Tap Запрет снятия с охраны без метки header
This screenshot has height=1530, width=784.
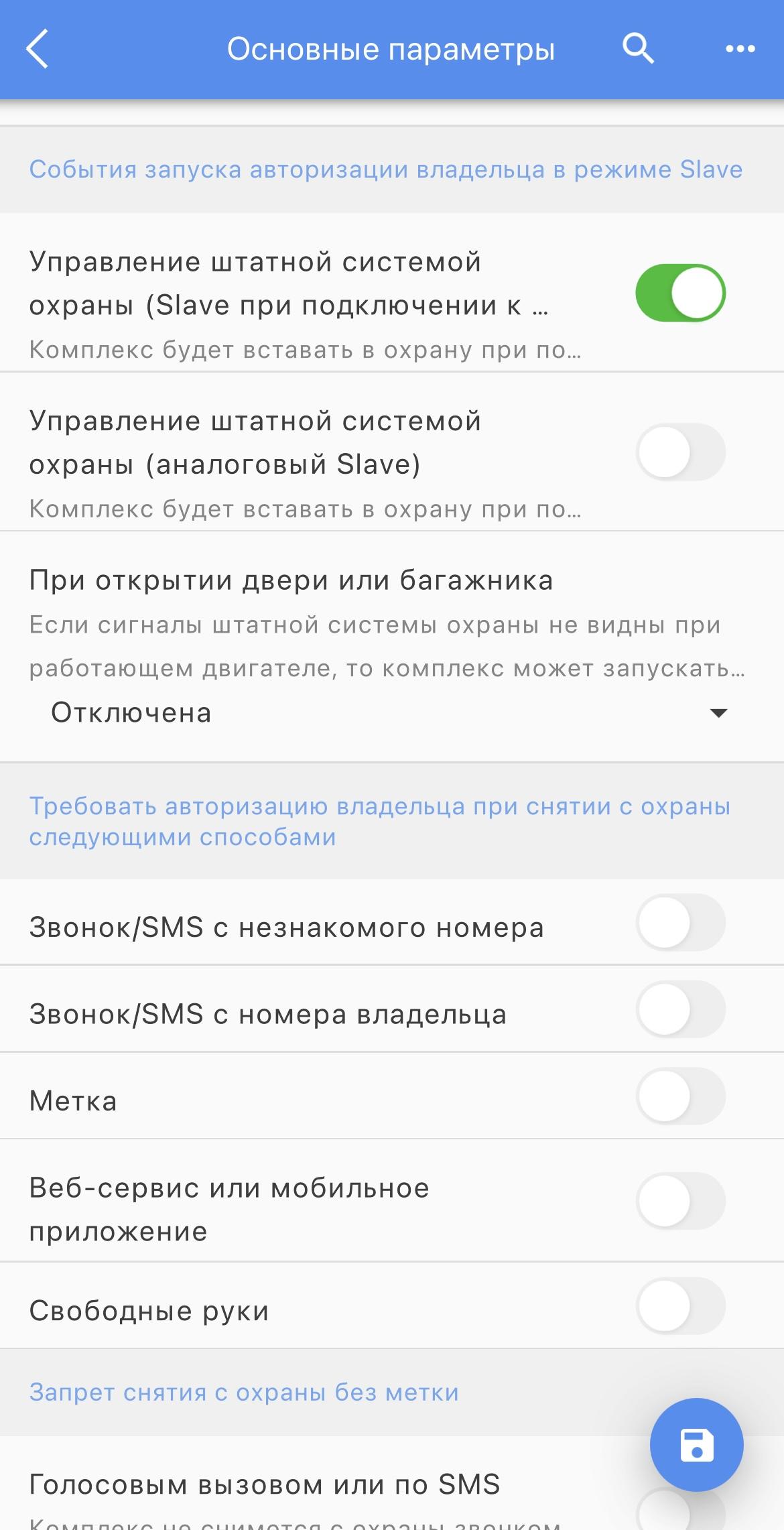point(244,1393)
